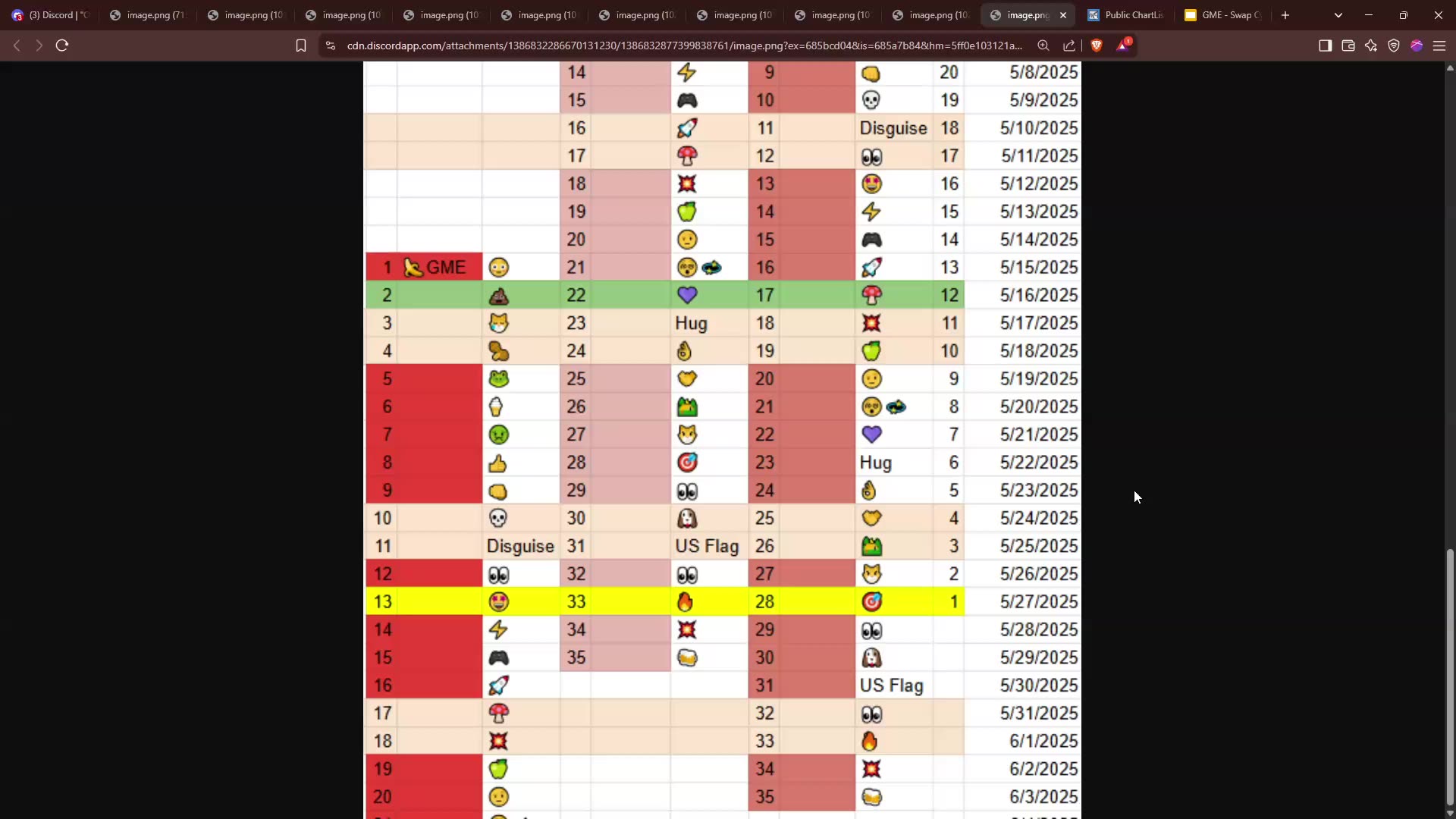Close the active image.png tab
Image resolution: width=1456 pixels, height=819 pixels.
click(1063, 15)
